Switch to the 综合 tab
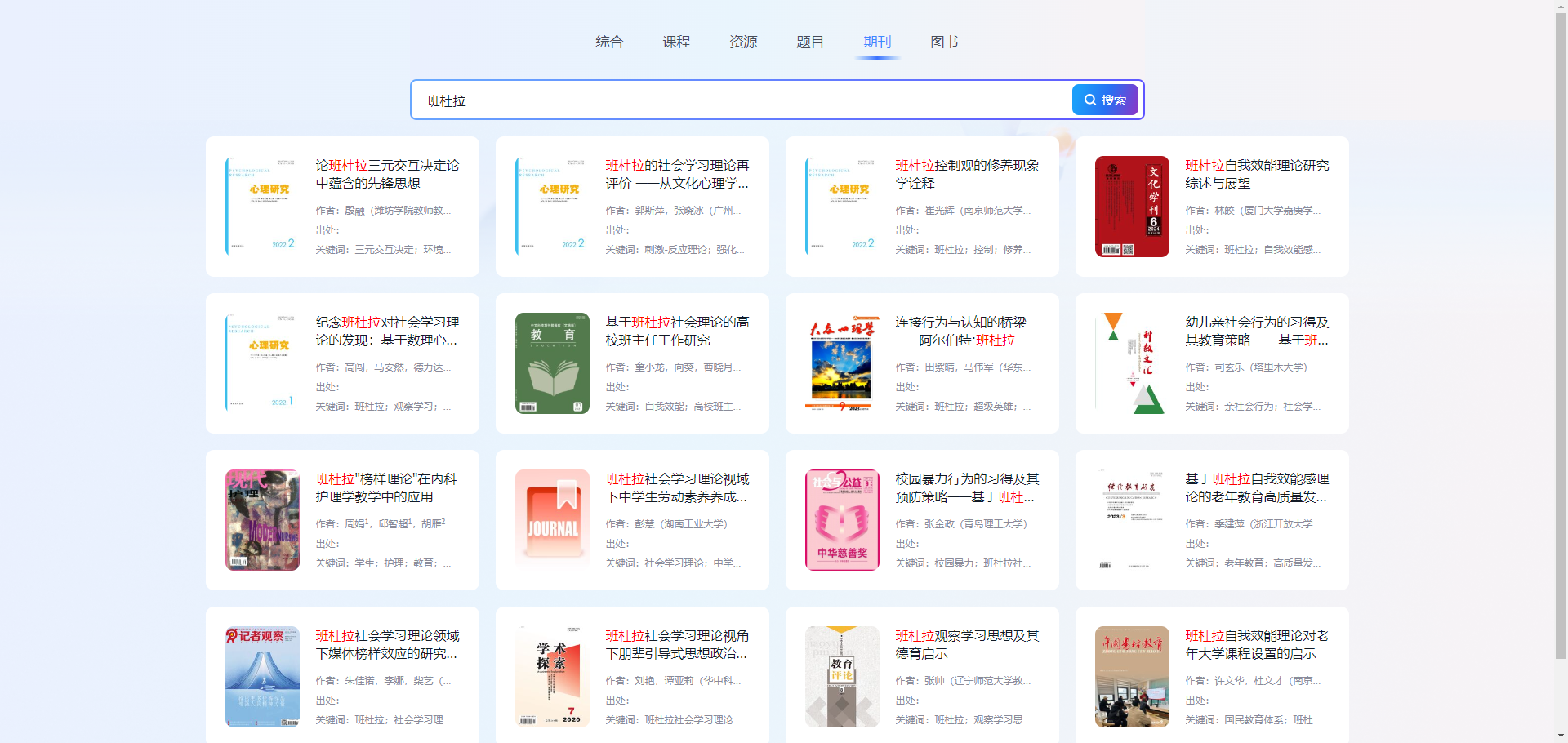 (x=609, y=42)
